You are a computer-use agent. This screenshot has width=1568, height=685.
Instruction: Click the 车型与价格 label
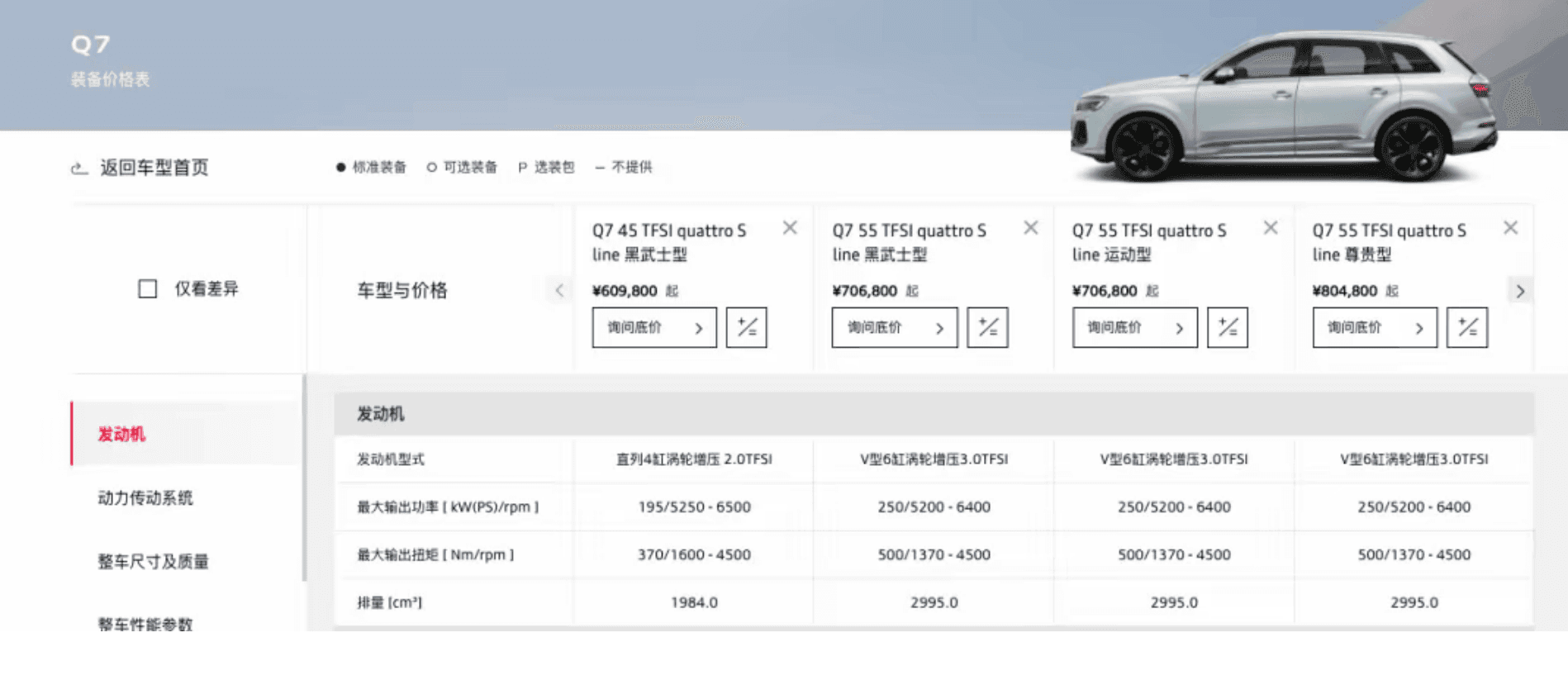[402, 290]
